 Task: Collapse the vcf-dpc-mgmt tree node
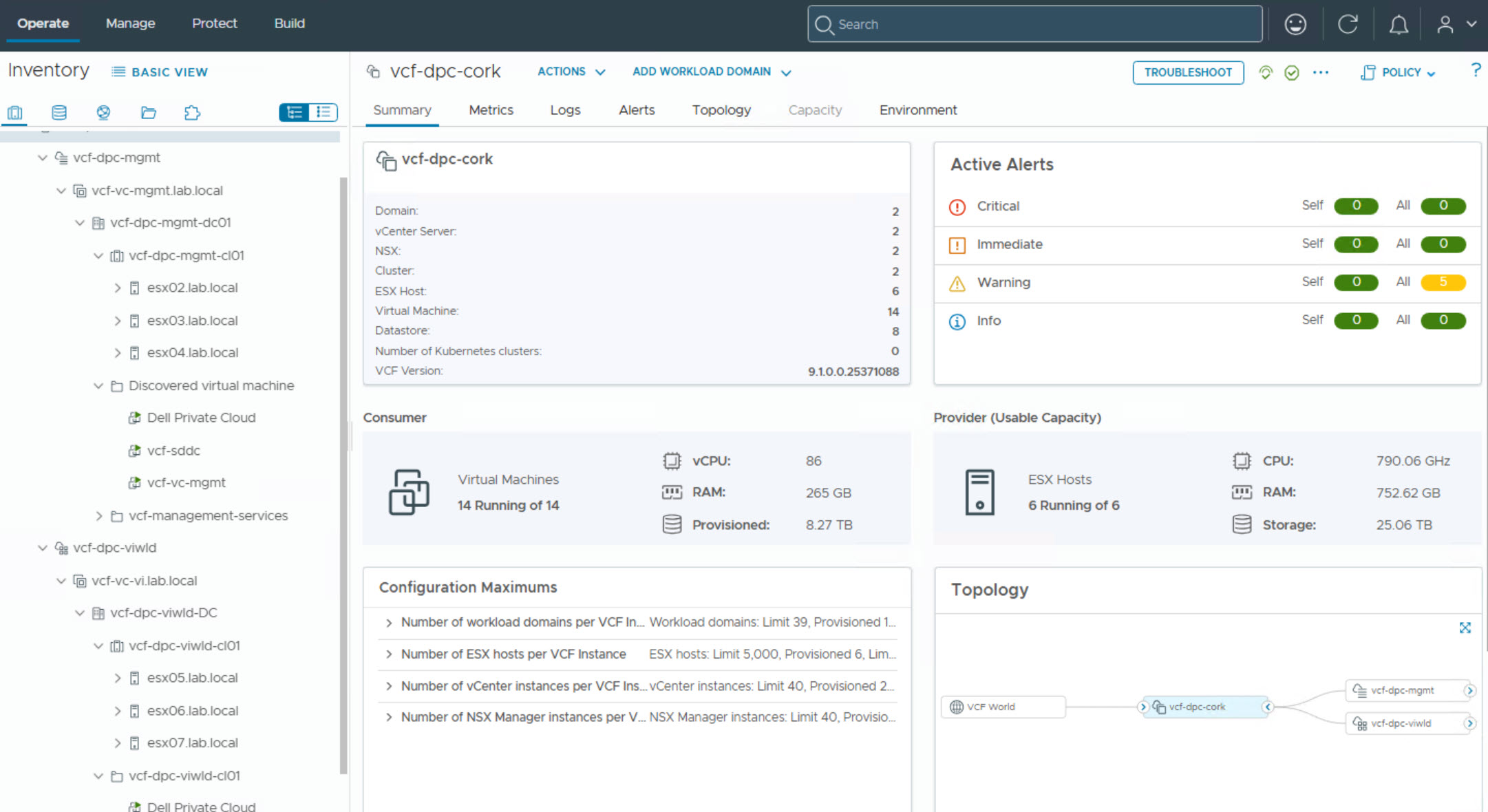[43, 158]
